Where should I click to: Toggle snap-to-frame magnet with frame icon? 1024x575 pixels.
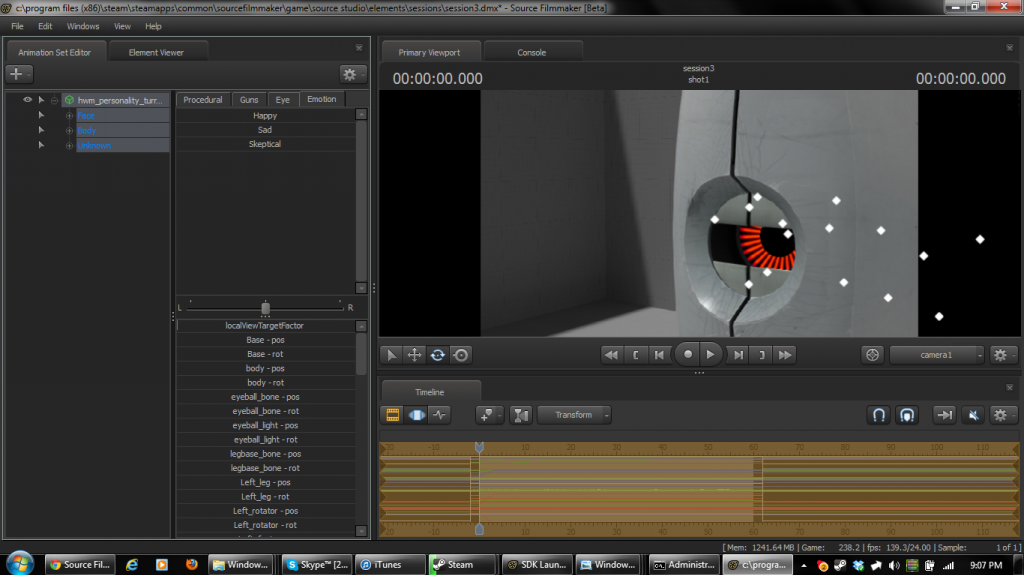pos(907,415)
